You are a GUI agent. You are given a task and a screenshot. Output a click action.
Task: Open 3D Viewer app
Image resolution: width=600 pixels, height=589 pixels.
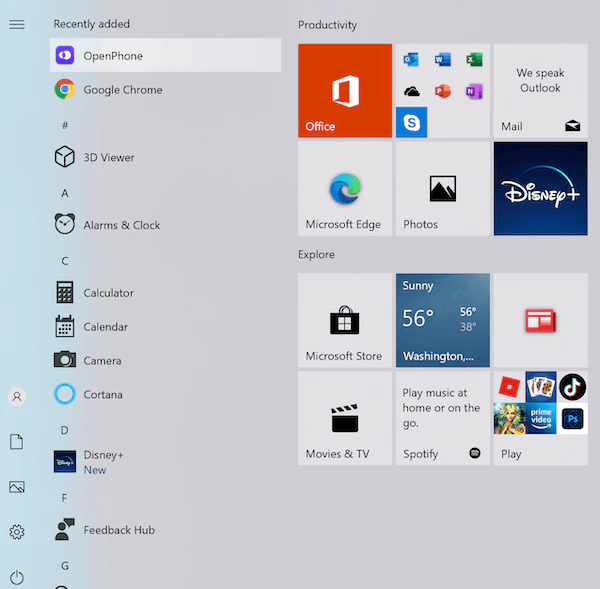pos(165,157)
